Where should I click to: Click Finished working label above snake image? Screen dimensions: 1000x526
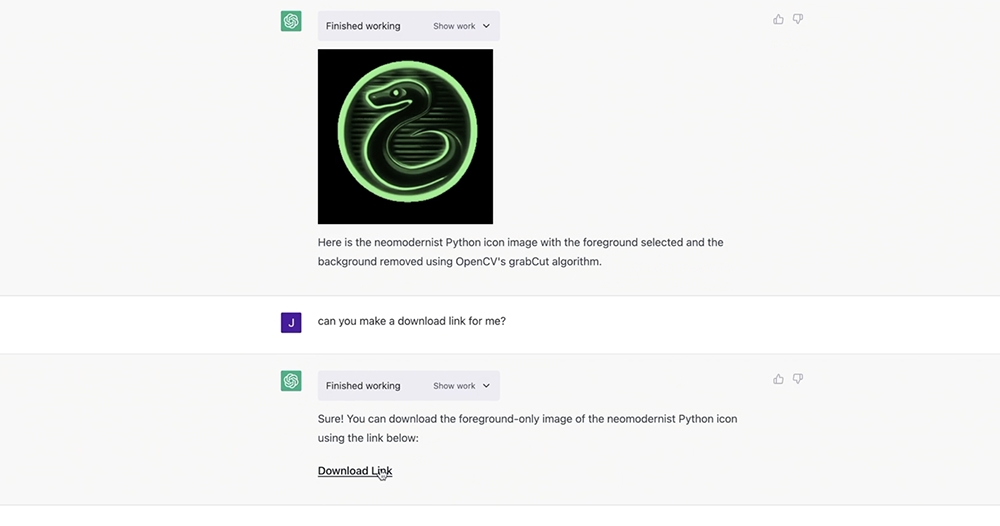(363, 26)
